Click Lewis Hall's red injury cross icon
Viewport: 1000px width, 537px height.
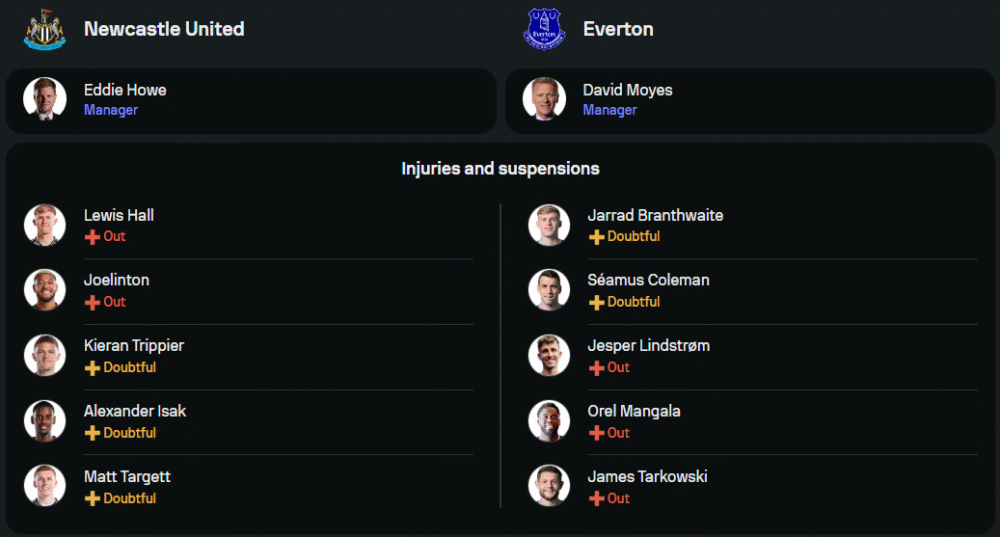click(x=92, y=237)
